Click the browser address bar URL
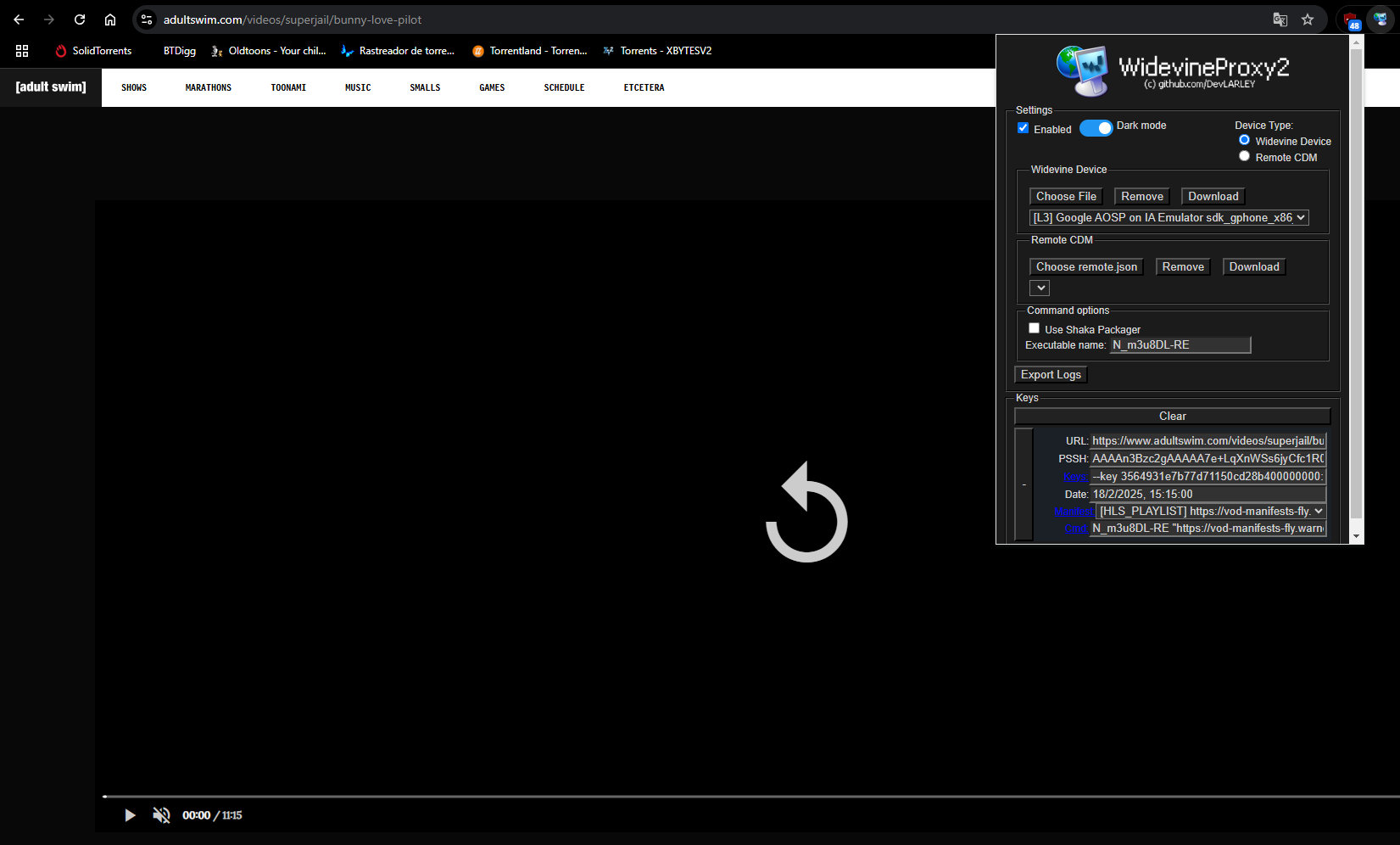This screenshot has width=1400, height=845. [x=293, y=20]
